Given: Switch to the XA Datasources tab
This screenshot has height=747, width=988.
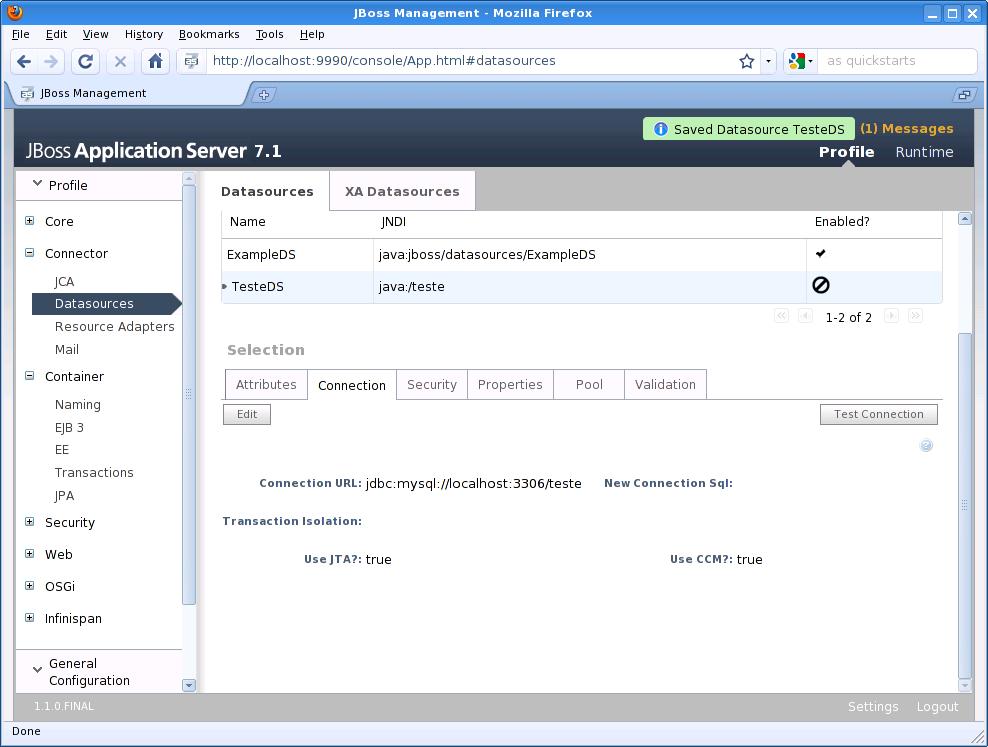Looking at the screenshot, I should tap(402, 191).
